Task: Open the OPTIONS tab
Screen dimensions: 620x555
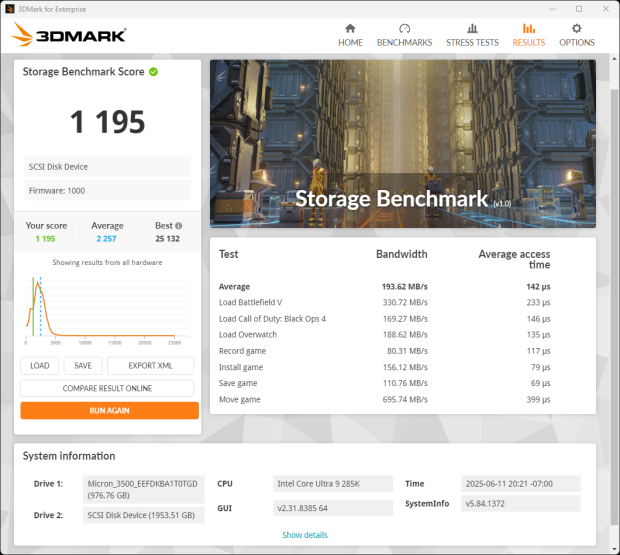Action: click(577, 35)
